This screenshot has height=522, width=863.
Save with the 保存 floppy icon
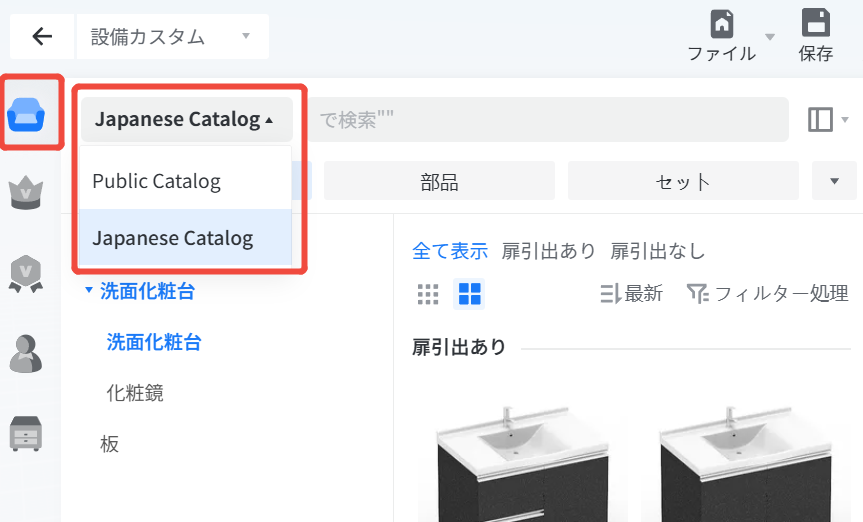[x=816, y=36]
